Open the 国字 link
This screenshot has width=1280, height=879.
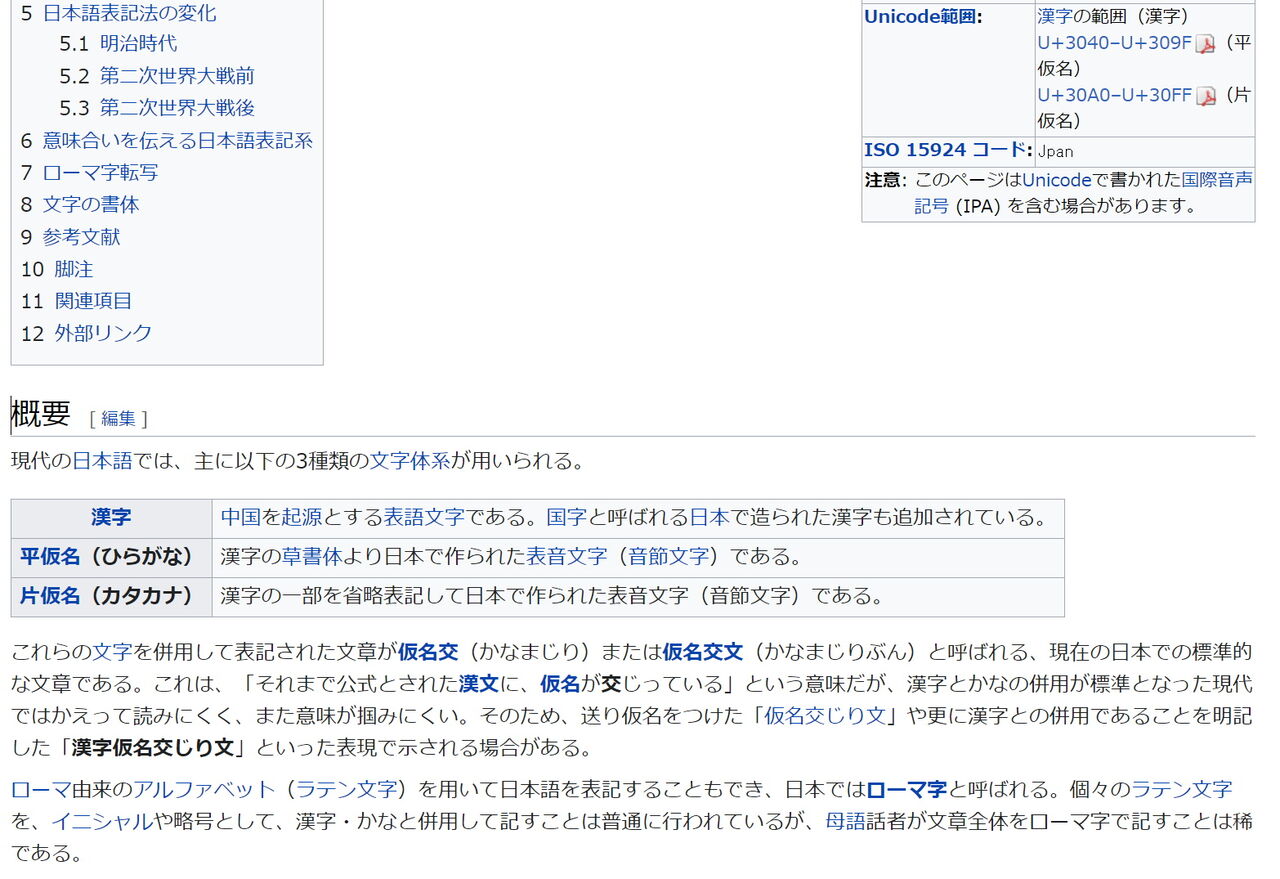(567, 518)
